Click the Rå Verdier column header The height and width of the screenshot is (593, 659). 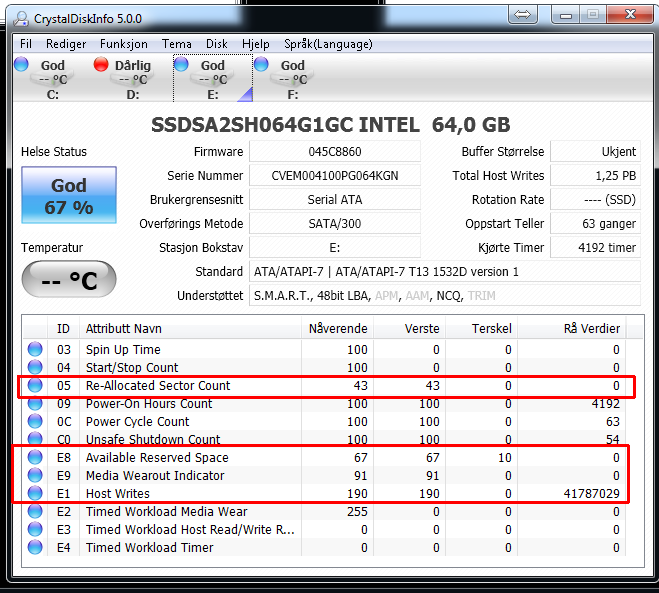coord(572,328)
